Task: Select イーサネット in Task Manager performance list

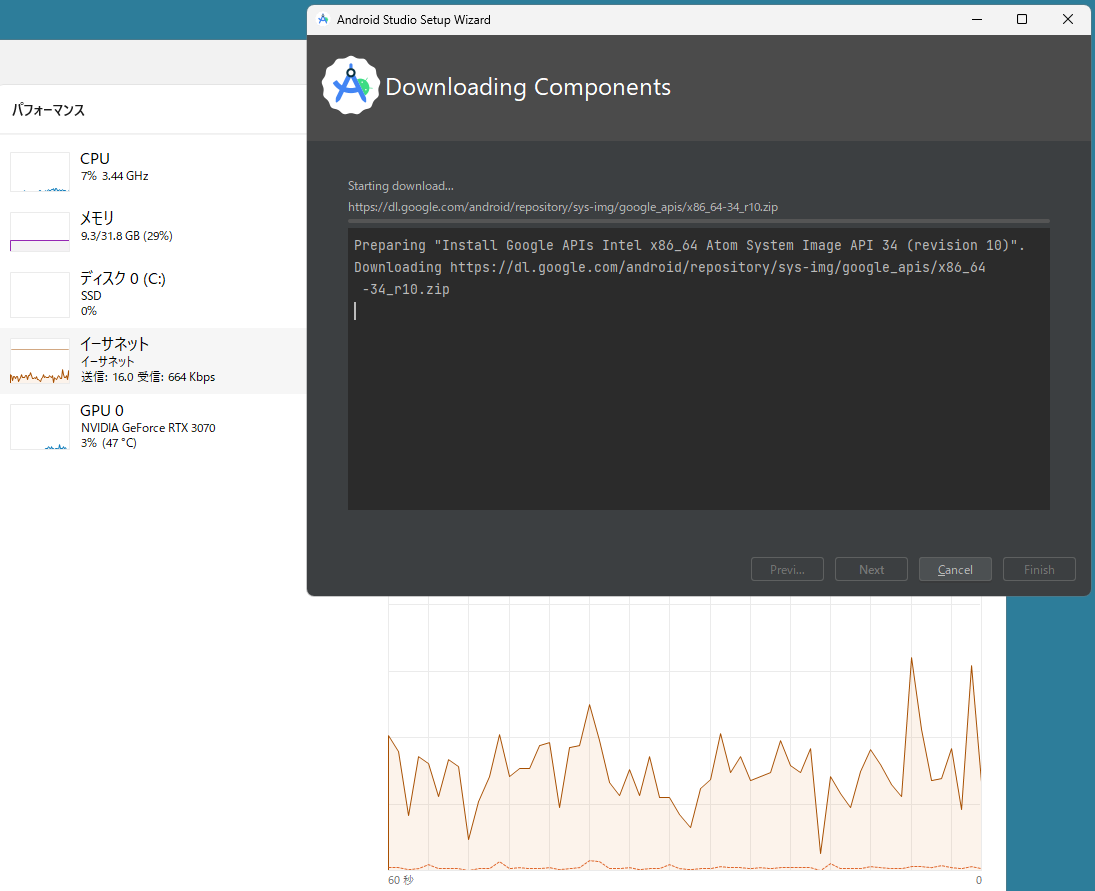Action: pyautogui.click(x=153, y=361)
